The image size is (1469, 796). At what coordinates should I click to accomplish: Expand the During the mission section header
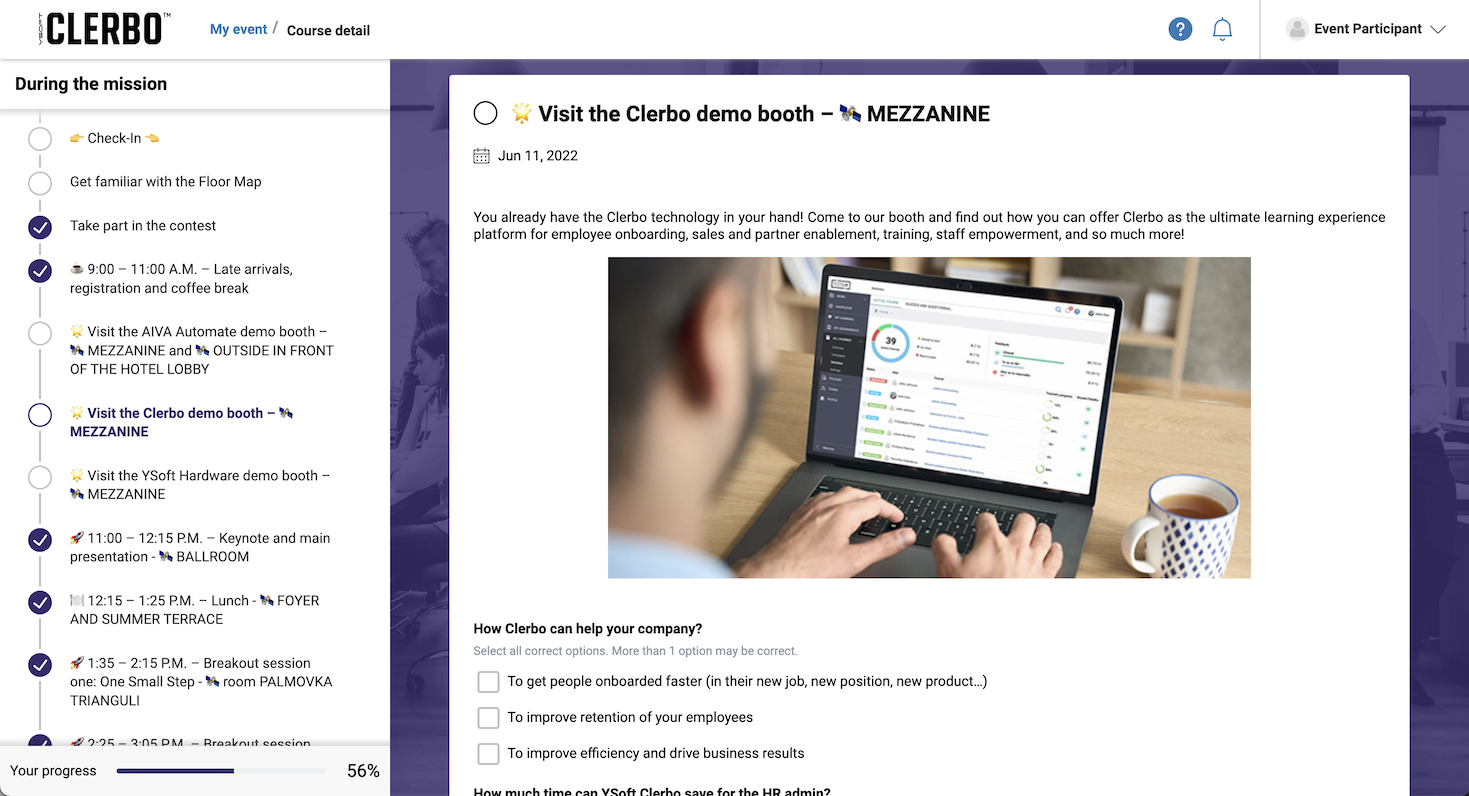(90, 84)
